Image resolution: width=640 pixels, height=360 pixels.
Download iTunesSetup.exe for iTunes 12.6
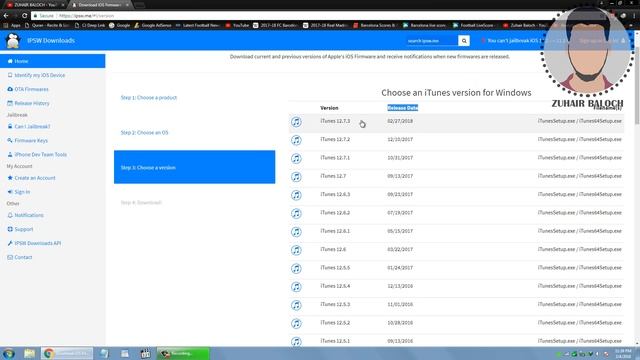[x=556, y=249]
